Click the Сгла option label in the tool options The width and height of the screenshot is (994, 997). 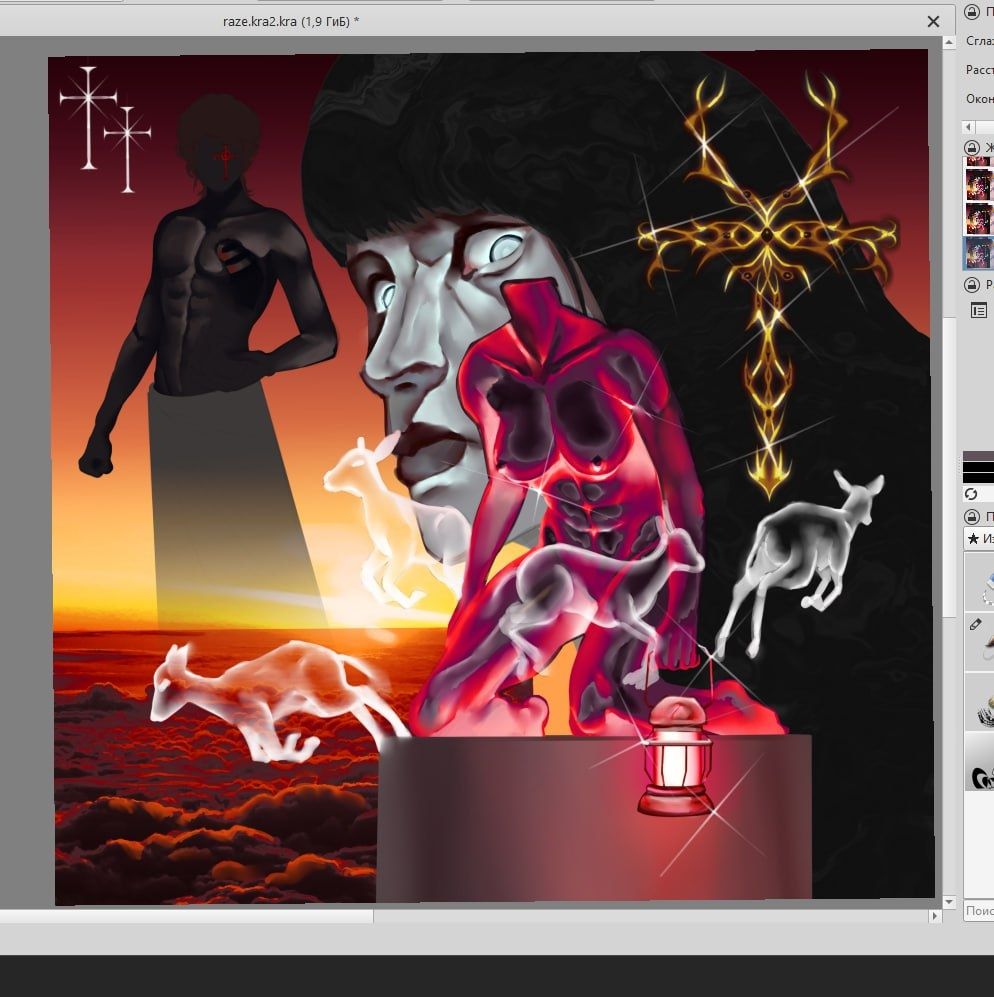click(x=979, y=41)
